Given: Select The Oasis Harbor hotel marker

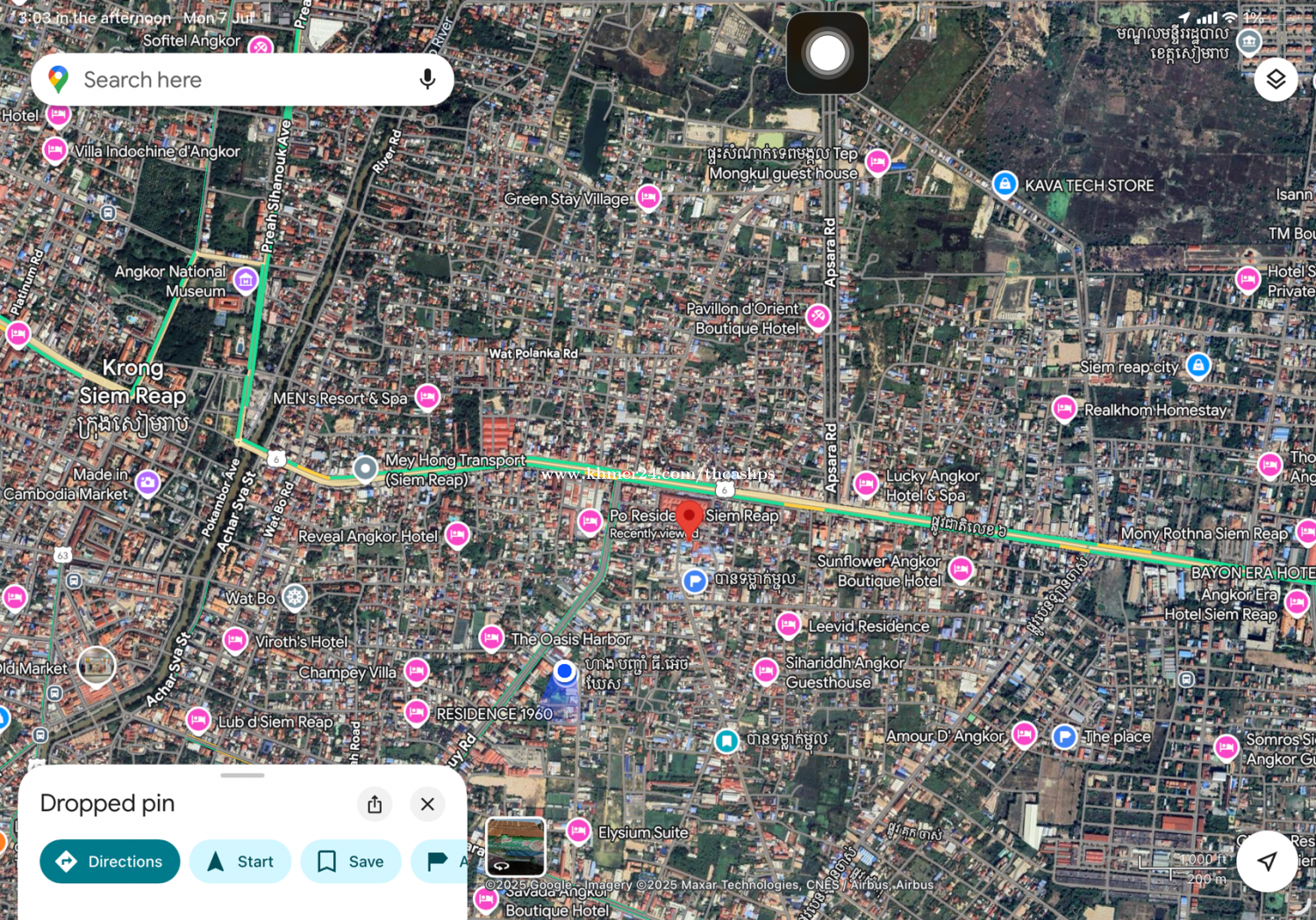Looking at the screenshot, I should [491, 638].
